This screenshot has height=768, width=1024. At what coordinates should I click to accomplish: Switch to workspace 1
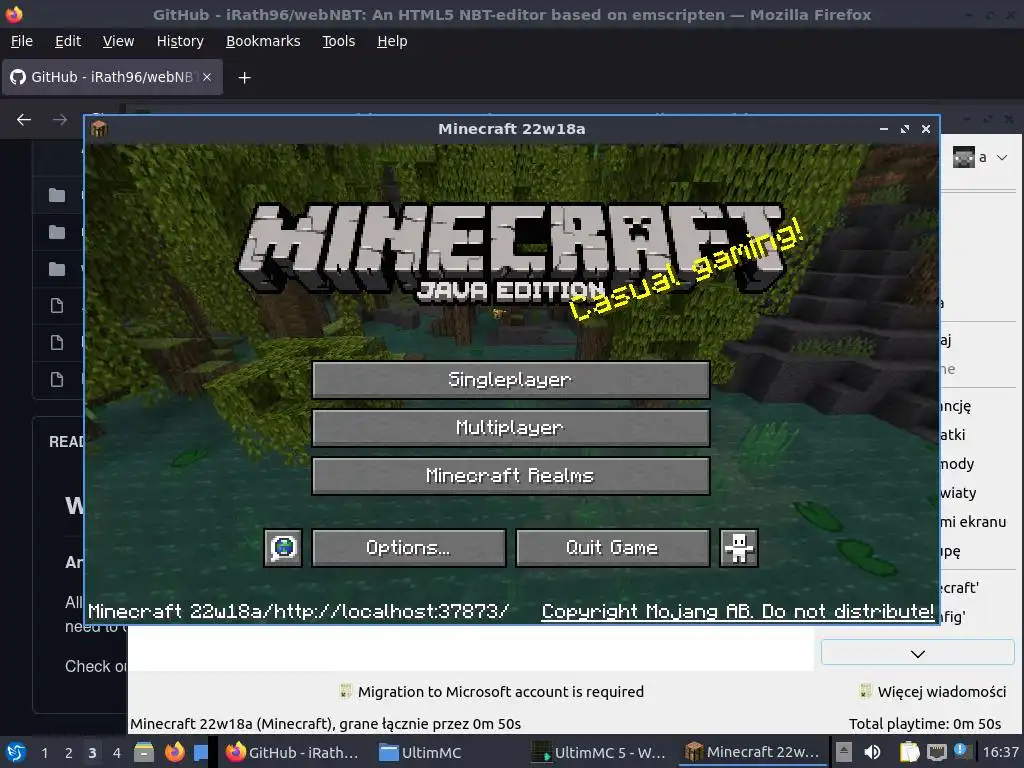[x=44, y=753]
